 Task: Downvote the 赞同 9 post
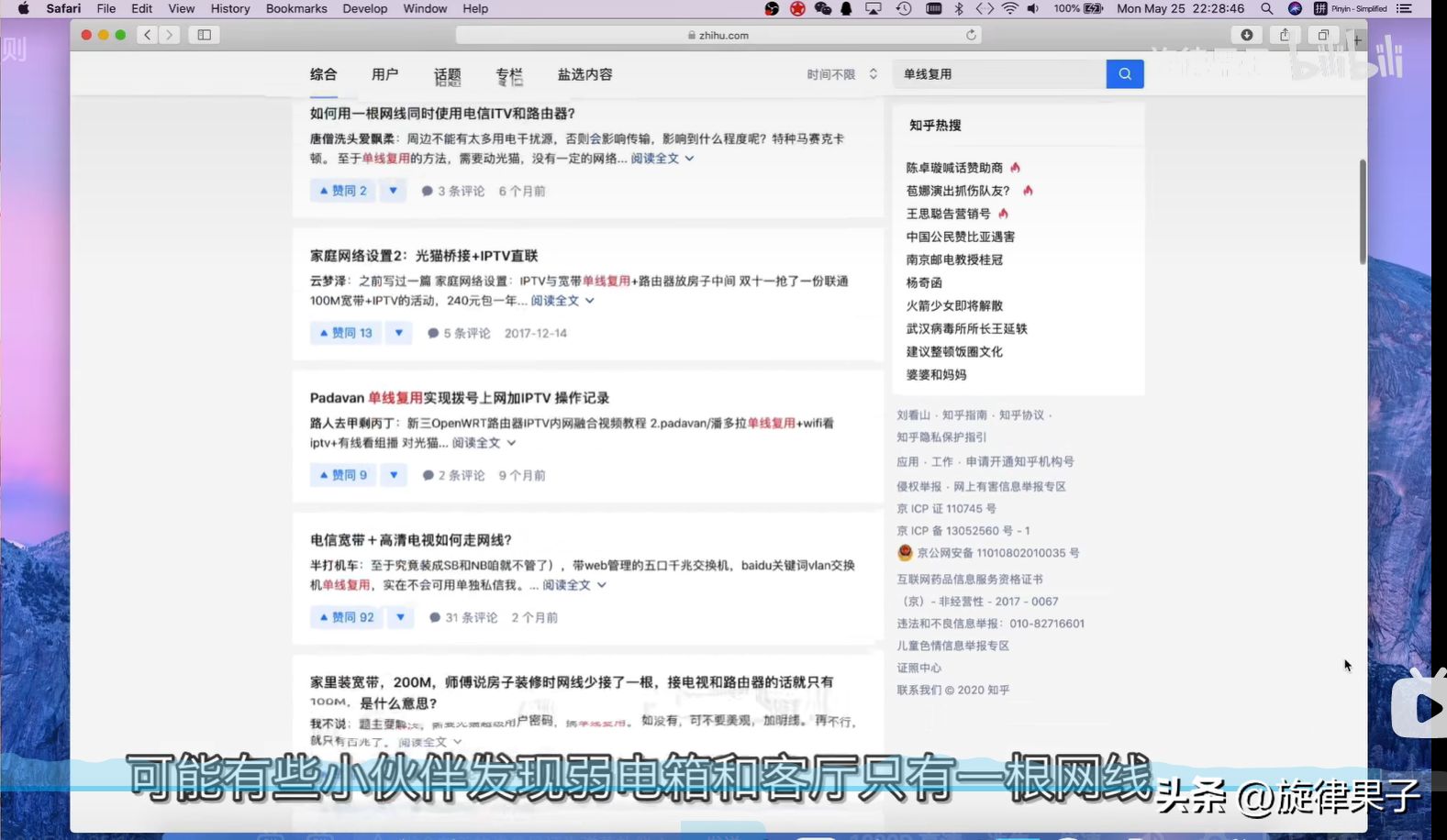click(394, 475)
